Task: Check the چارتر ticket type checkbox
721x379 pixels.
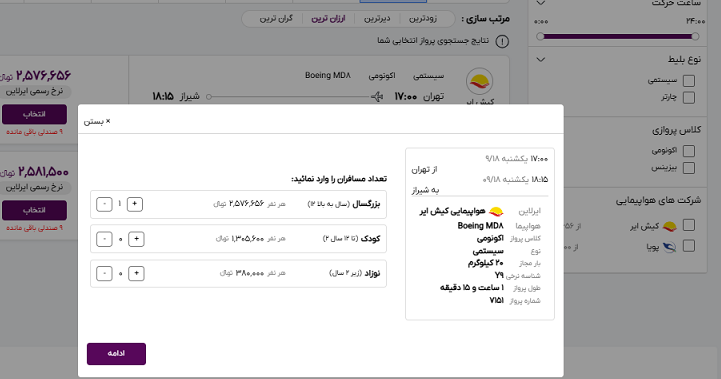Action: (689, 98)
